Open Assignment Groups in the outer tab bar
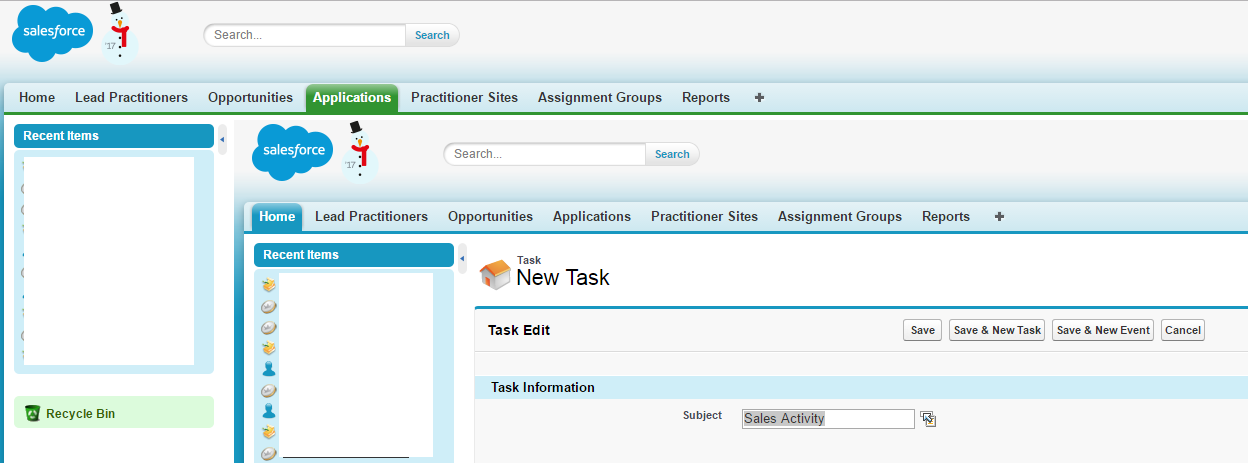 point(600,98)
